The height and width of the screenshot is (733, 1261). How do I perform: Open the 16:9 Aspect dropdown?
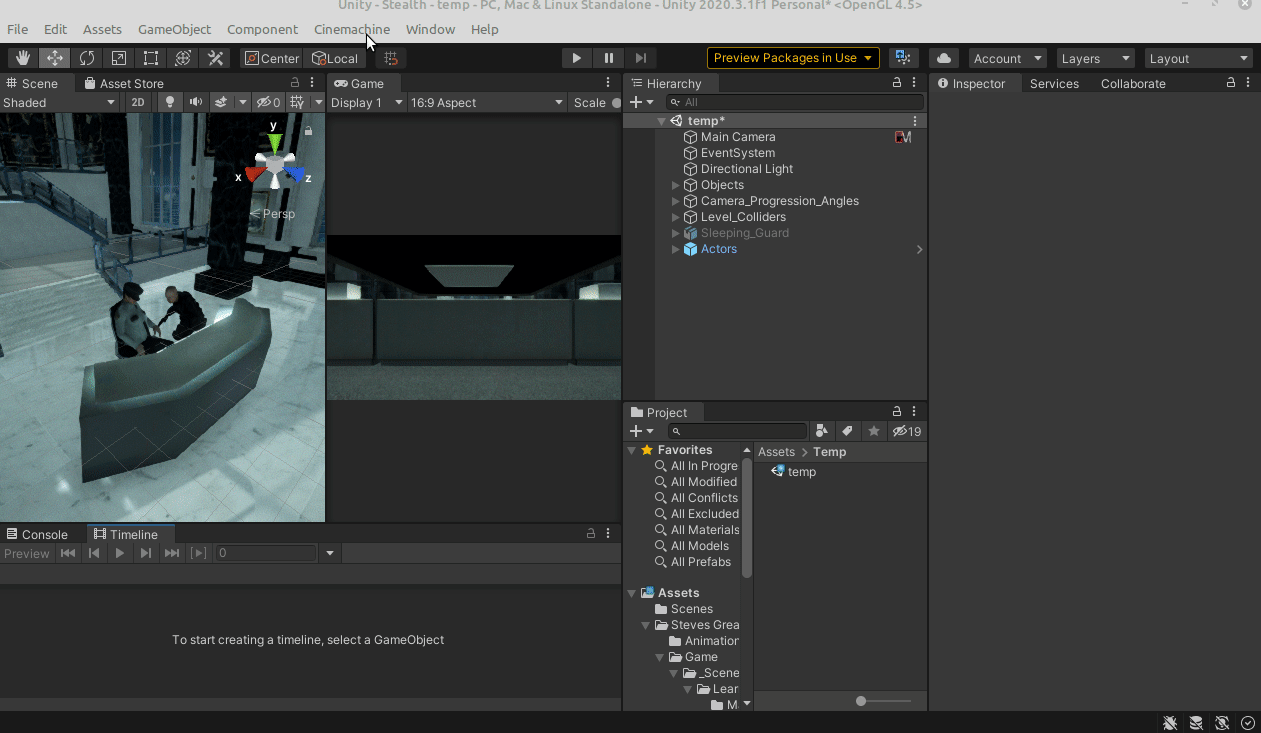(487, 102)
